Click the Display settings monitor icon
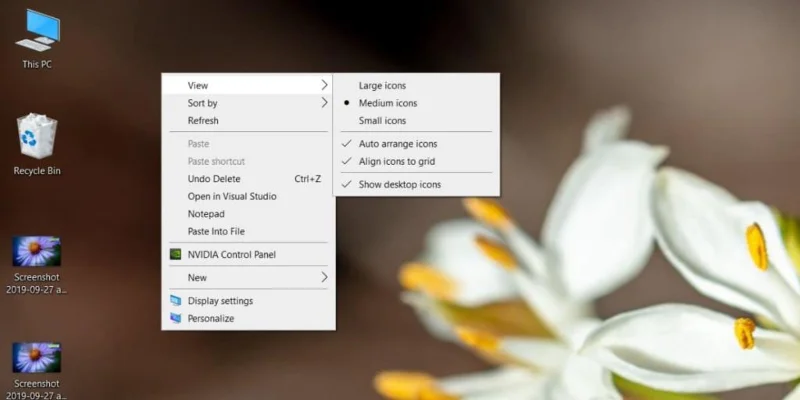800x400 pixels. (175, 301)
